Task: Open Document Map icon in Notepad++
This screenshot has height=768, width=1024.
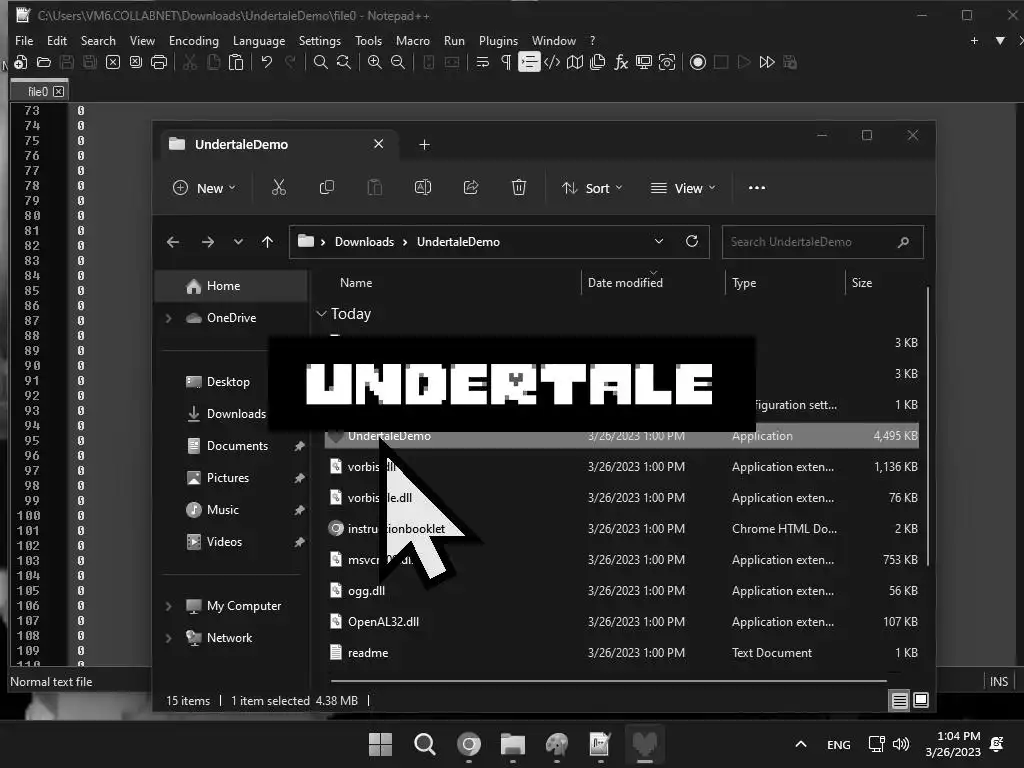Action: 575,63
